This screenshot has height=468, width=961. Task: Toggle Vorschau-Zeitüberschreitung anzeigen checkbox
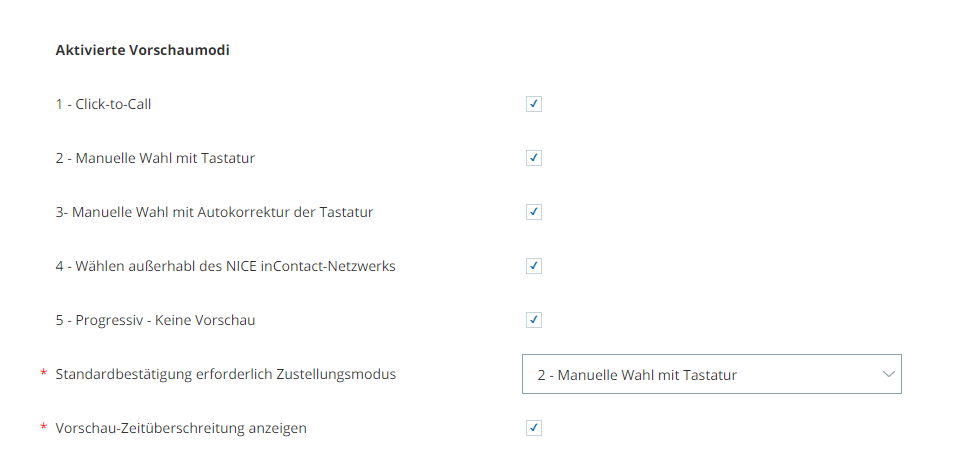[x=534, y=428]
